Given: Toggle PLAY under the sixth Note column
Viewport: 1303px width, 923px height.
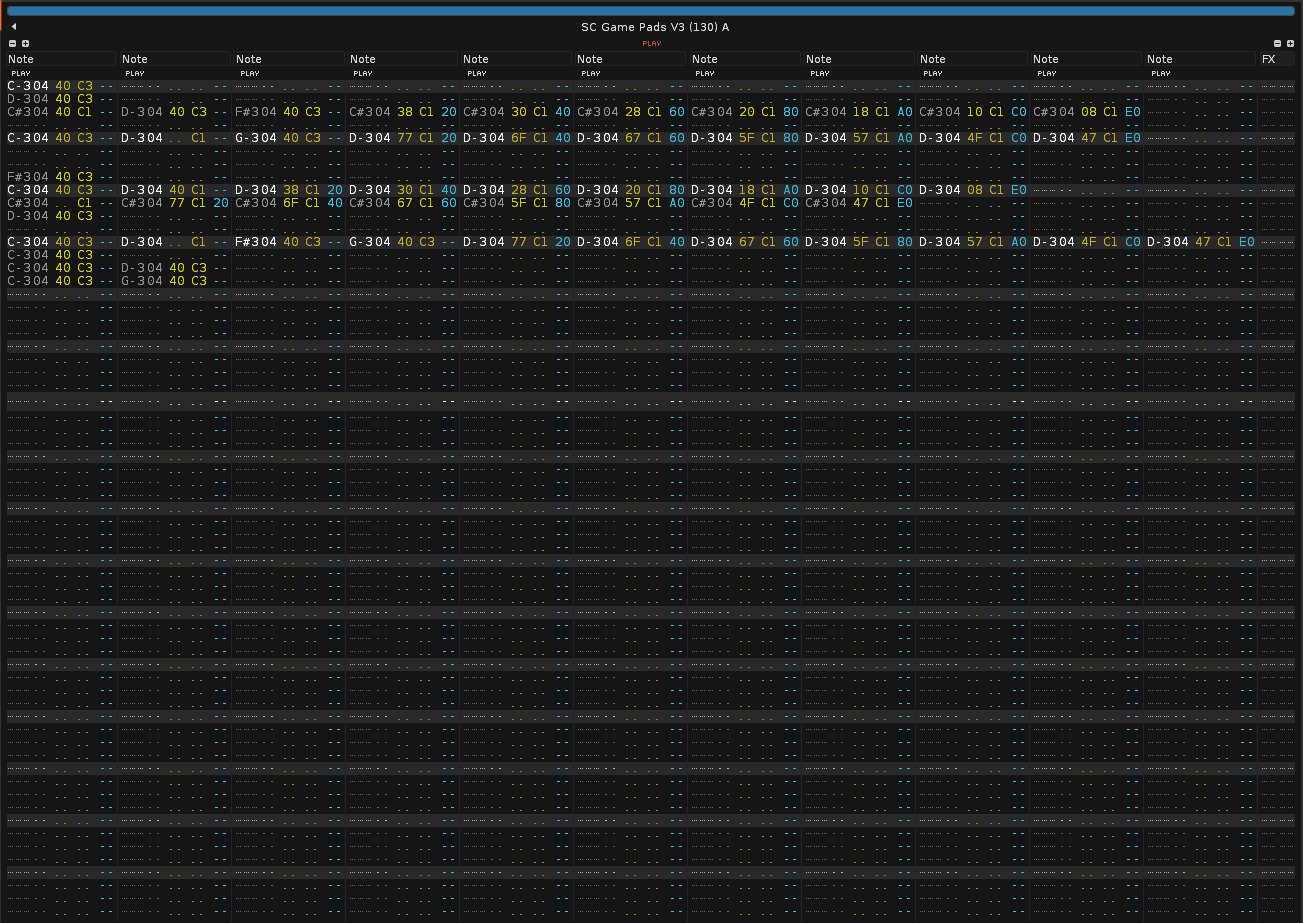Looking at the screenshot, I should coord(591,73).
